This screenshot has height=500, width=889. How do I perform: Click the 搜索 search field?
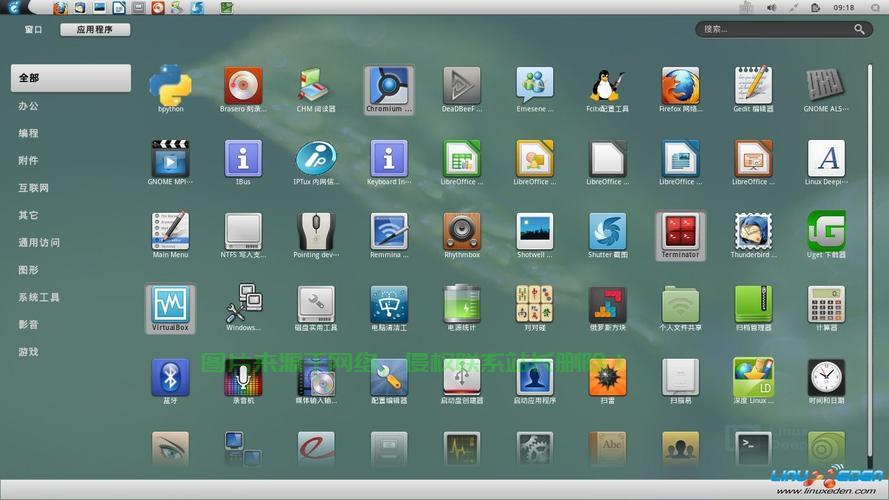775,30
